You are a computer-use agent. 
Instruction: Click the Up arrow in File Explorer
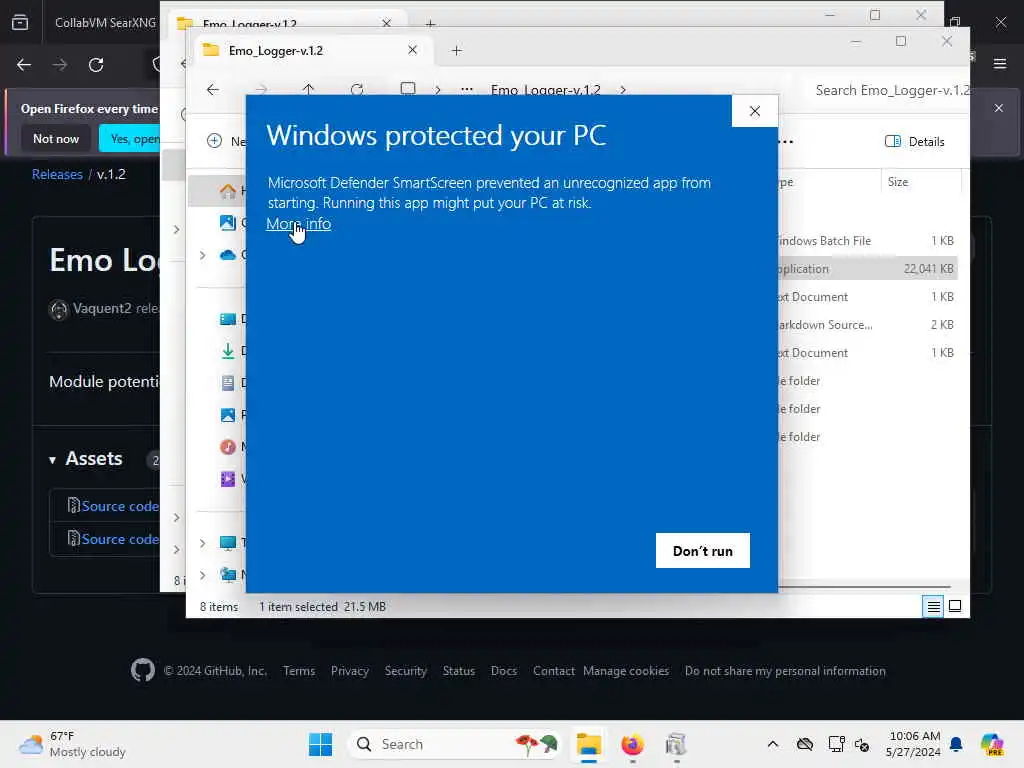tap(308, 89)
